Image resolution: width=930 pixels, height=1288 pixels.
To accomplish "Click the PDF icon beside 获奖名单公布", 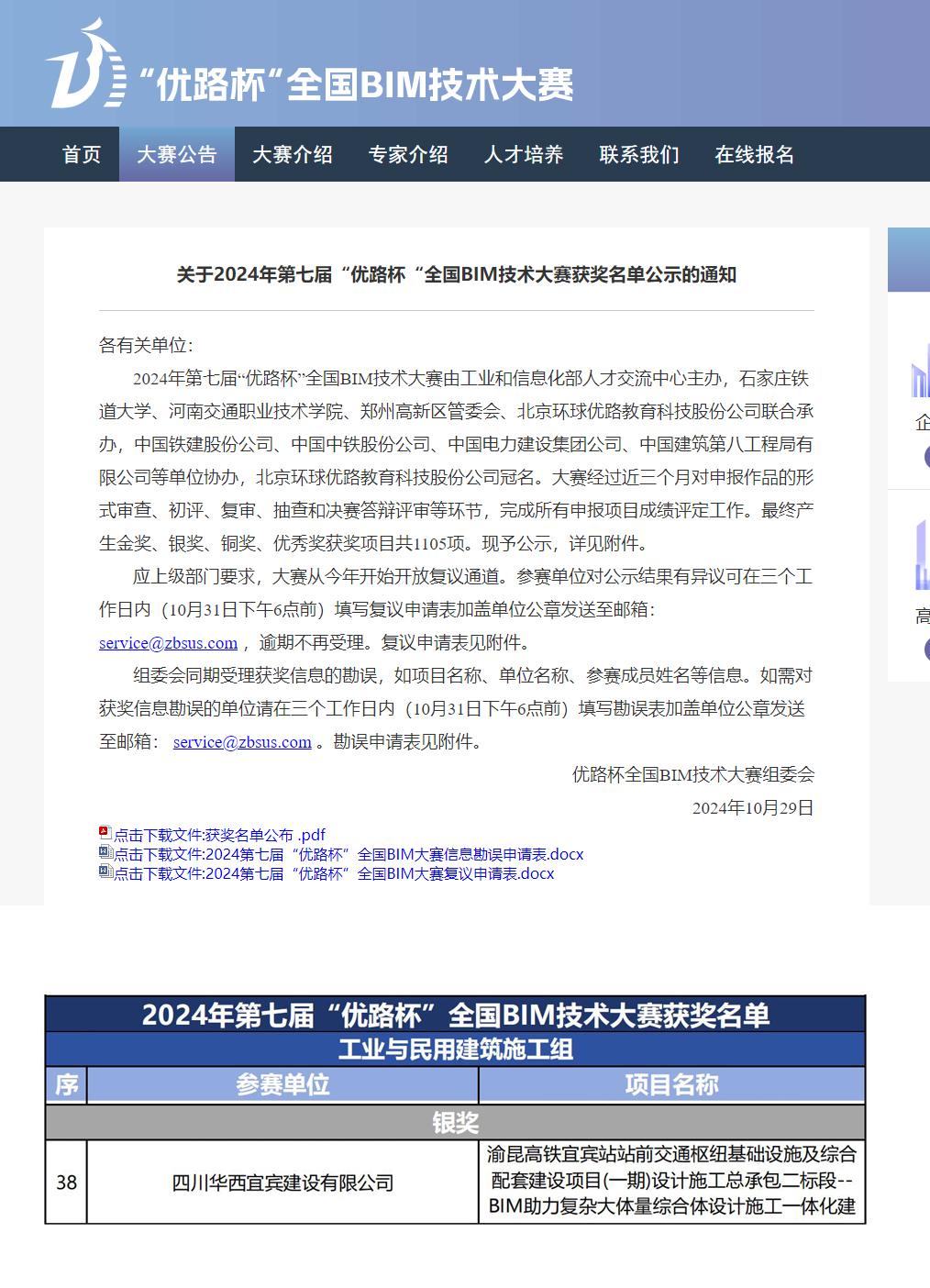I will [x=105, y=833].
